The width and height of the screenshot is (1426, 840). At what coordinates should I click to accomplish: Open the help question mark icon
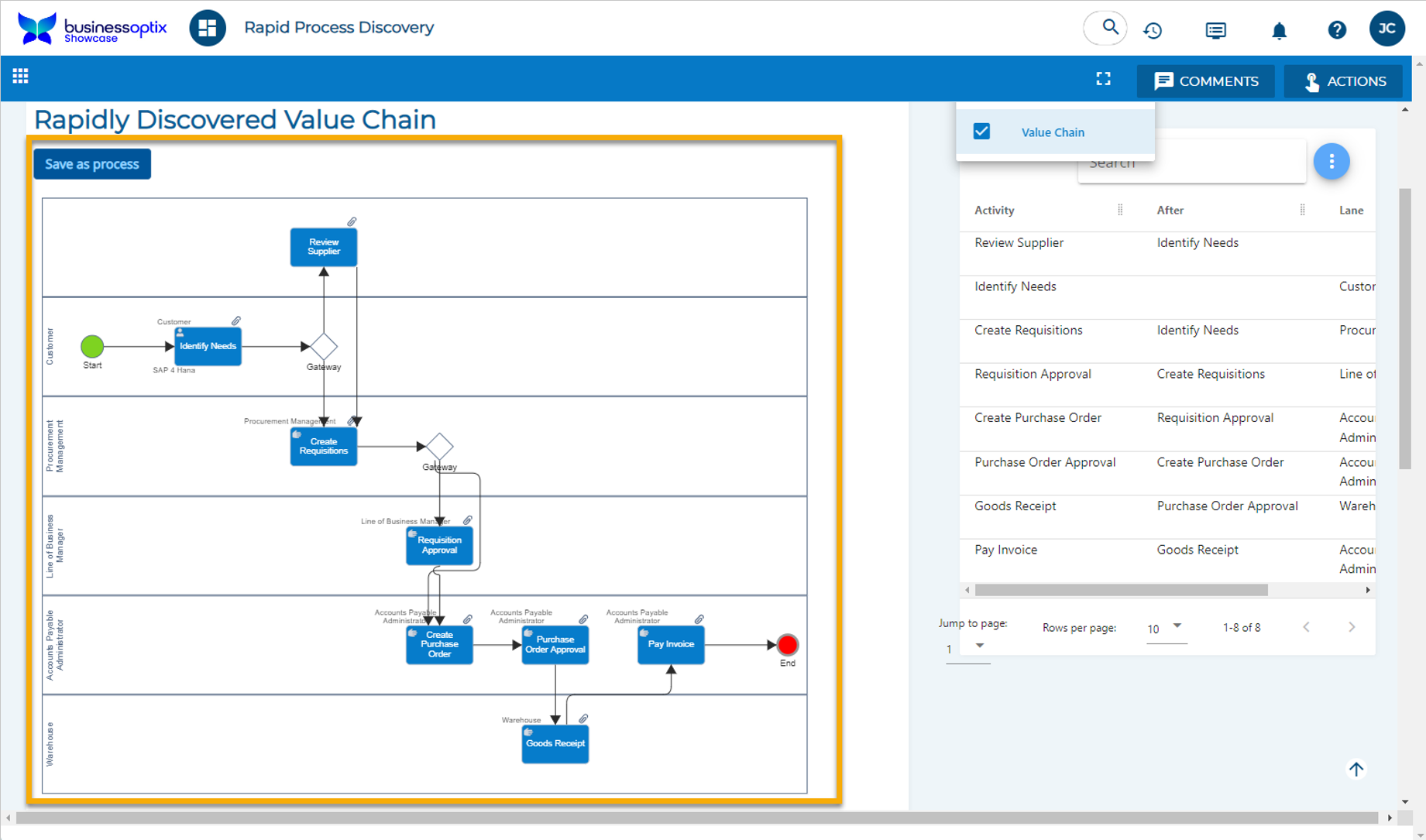[x=1336, y=30]
